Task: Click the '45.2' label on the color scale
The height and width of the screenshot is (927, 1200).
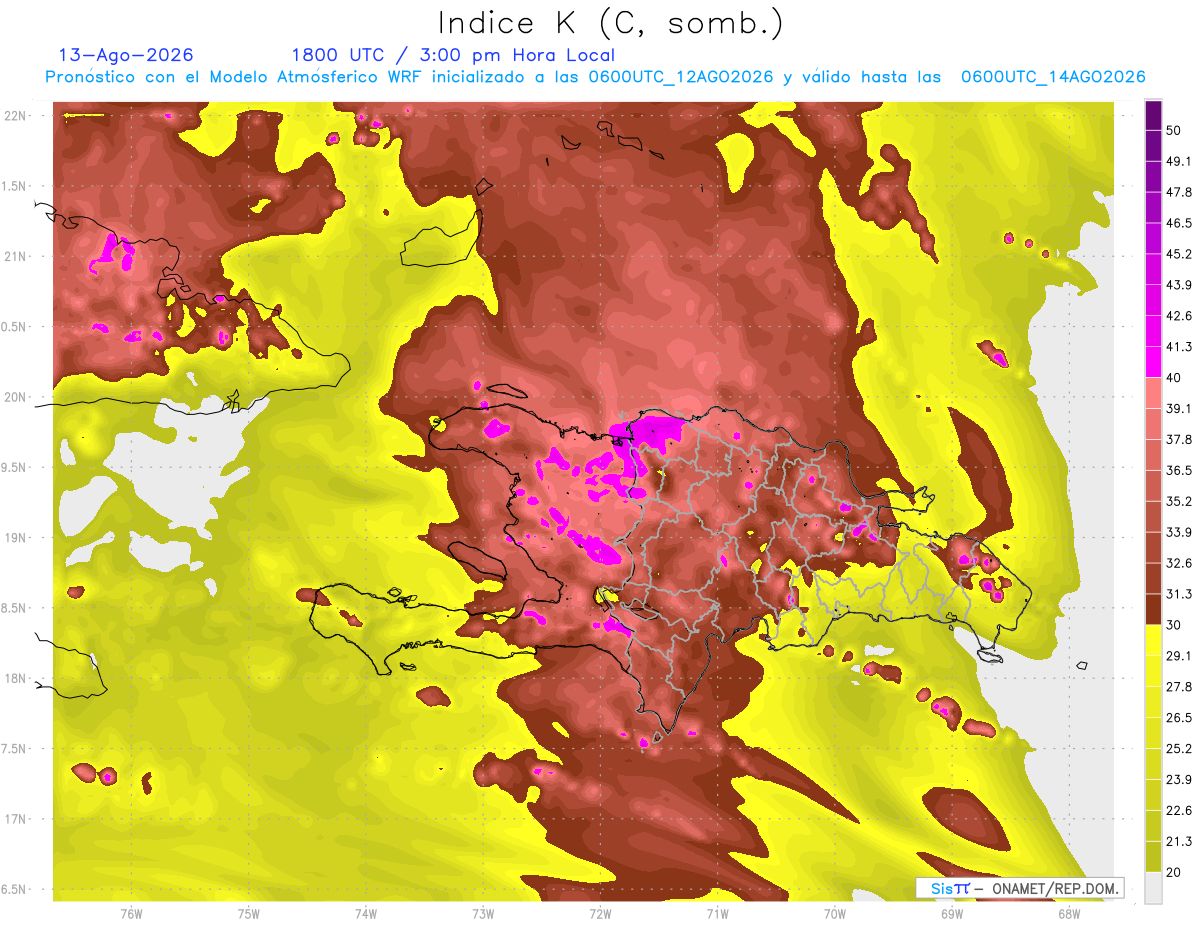Action: coord(1179,254)
